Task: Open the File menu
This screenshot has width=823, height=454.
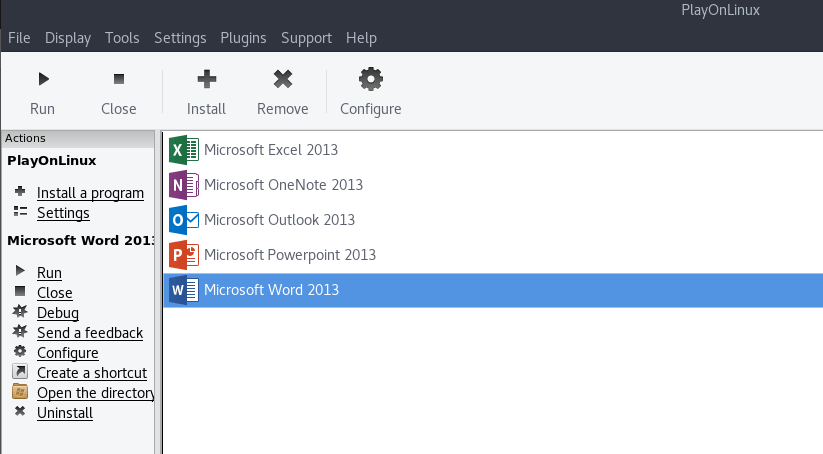Action: tap(19, 38)
